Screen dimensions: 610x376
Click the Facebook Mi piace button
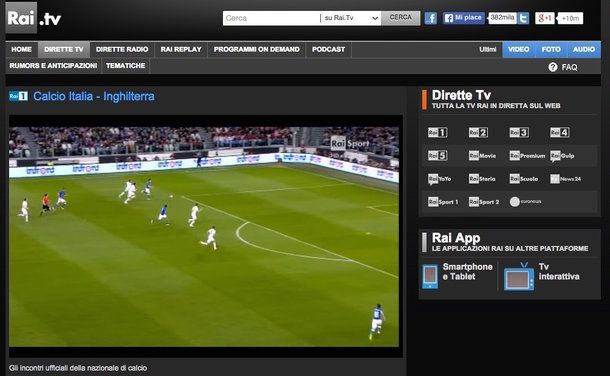pyautogui.click(x=464, y=18)
